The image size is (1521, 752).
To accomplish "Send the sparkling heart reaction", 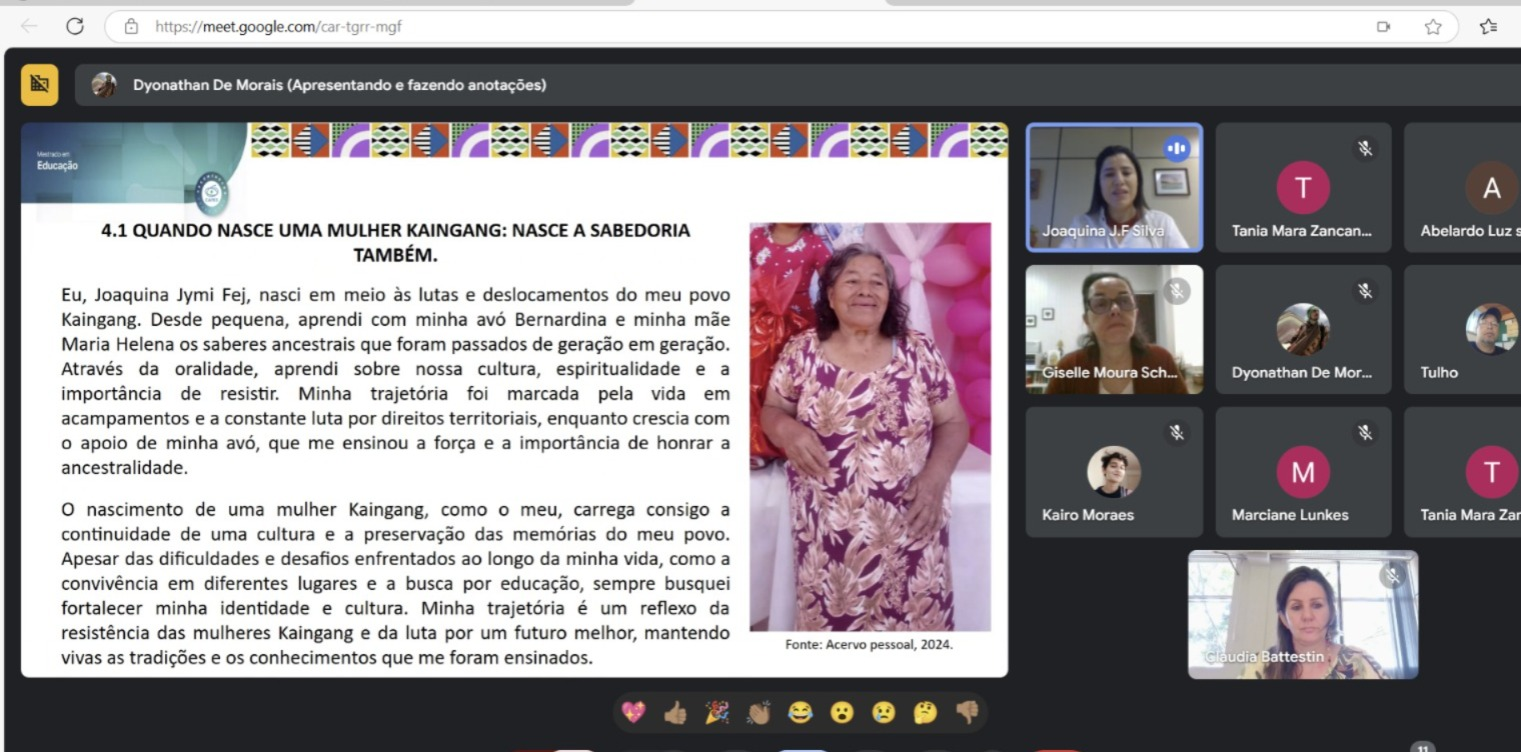I will [x=633, y=712].
